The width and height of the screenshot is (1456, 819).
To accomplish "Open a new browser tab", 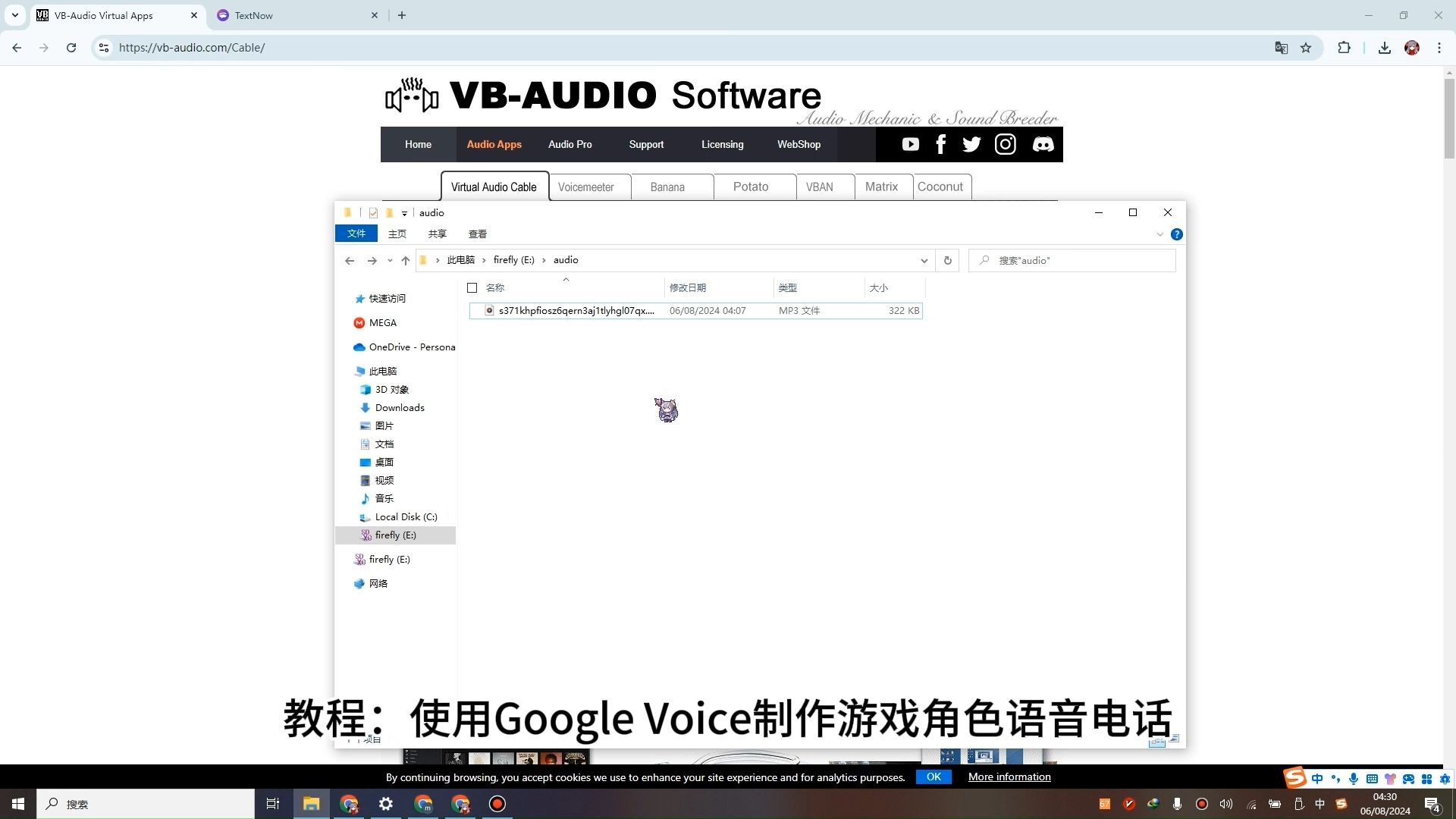I will point(402,15).
